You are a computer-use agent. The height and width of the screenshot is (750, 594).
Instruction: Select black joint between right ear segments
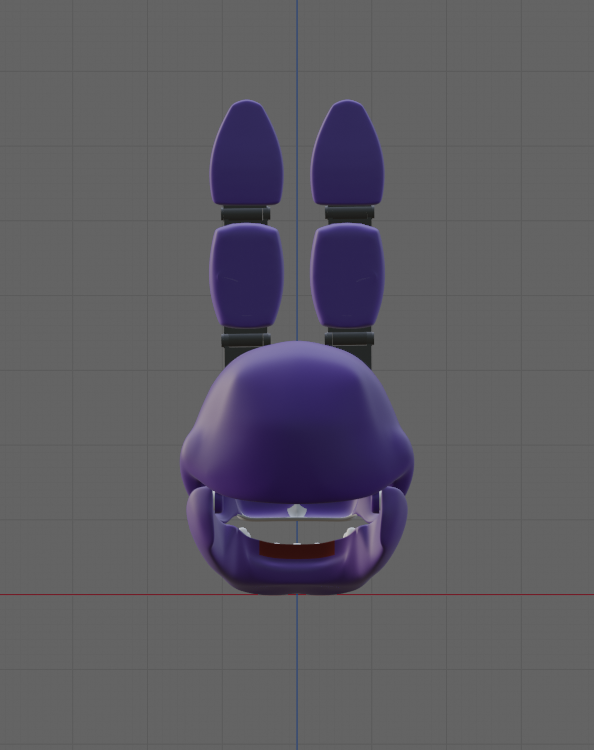click(x=349, y=215)
